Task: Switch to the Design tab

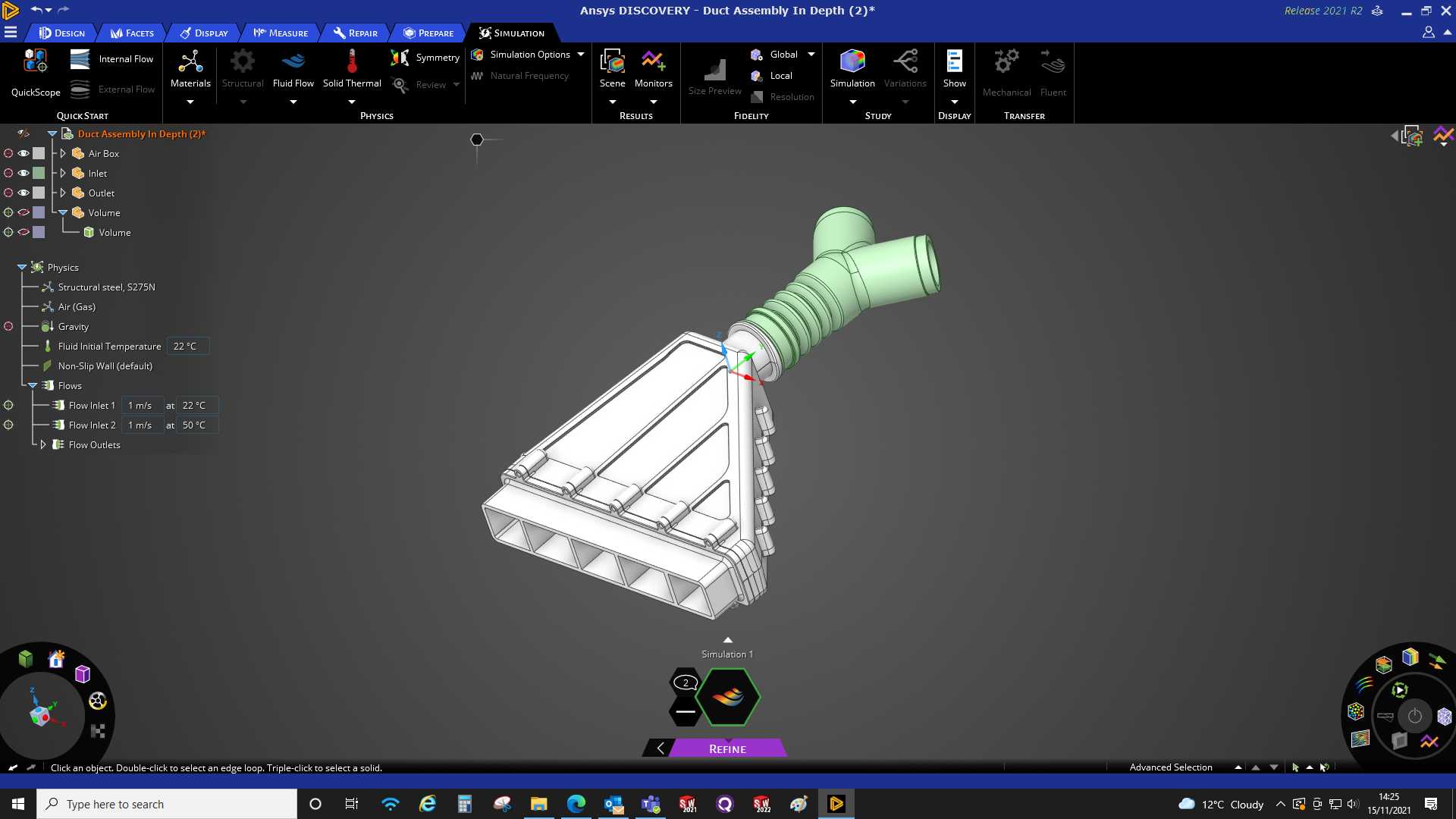Action: tap(62, 33)
